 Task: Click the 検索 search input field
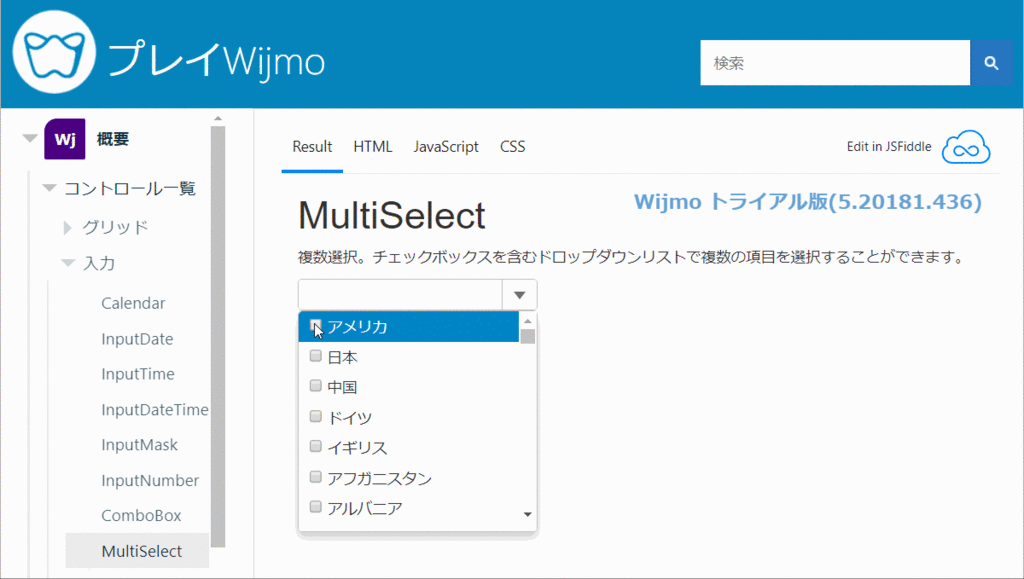pos(835,63)
